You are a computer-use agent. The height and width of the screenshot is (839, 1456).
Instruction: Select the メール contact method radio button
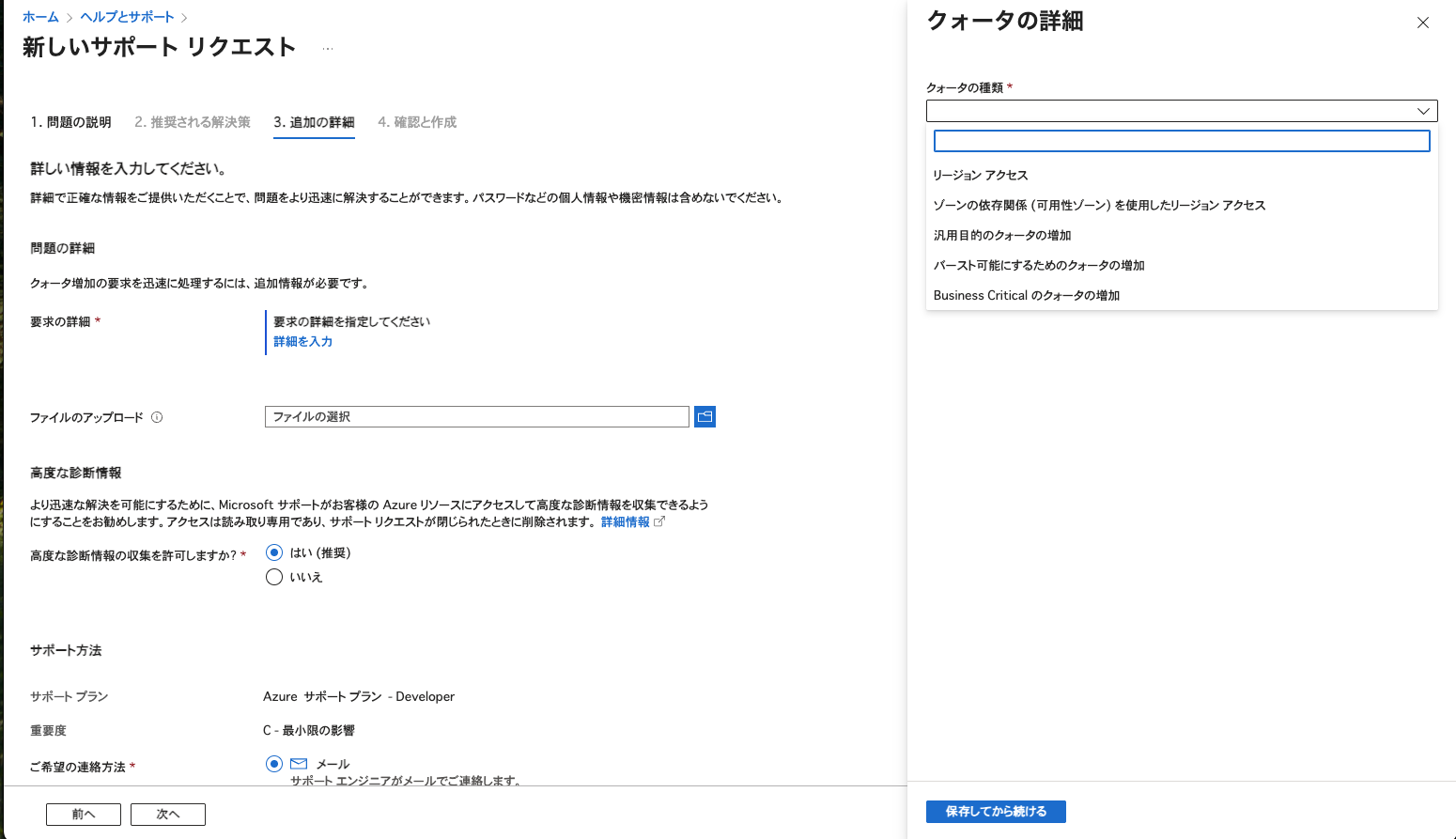tap(273, 764)
